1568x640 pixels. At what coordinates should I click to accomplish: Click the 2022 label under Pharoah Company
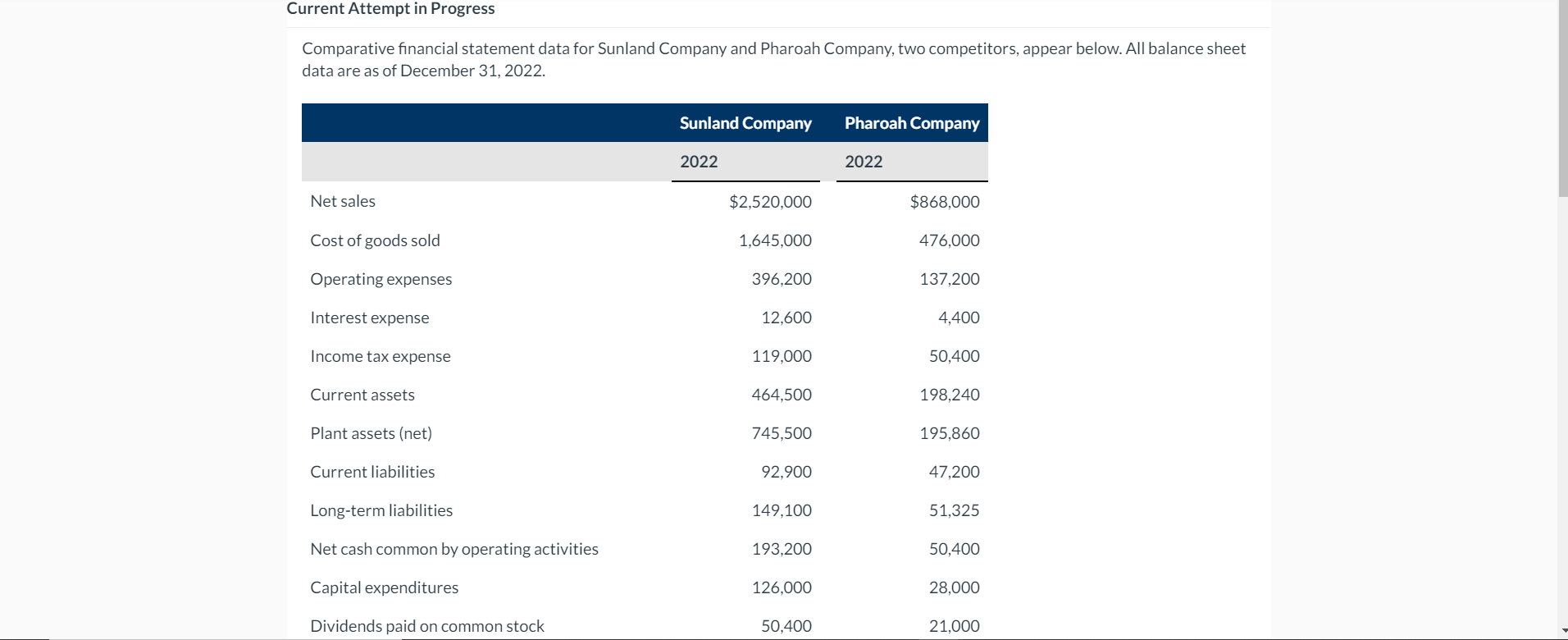863,162
